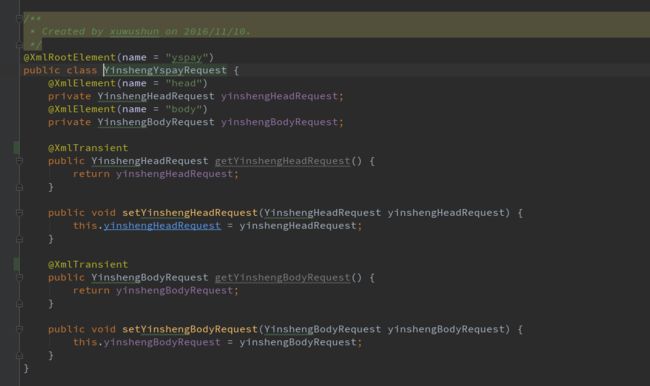Screen dimensions: 650x386
Task: Click @XmlTransient above getYinshengHeadRequest
Action: click(x=88, y=148)
